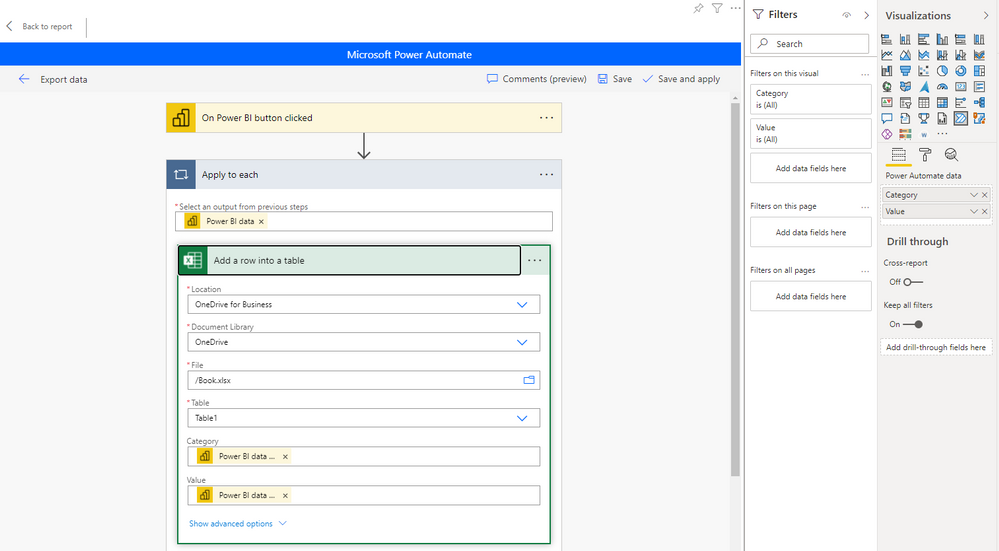Click the Save button
The width and height of the screenshot is (999, 551).
[615, 79]
